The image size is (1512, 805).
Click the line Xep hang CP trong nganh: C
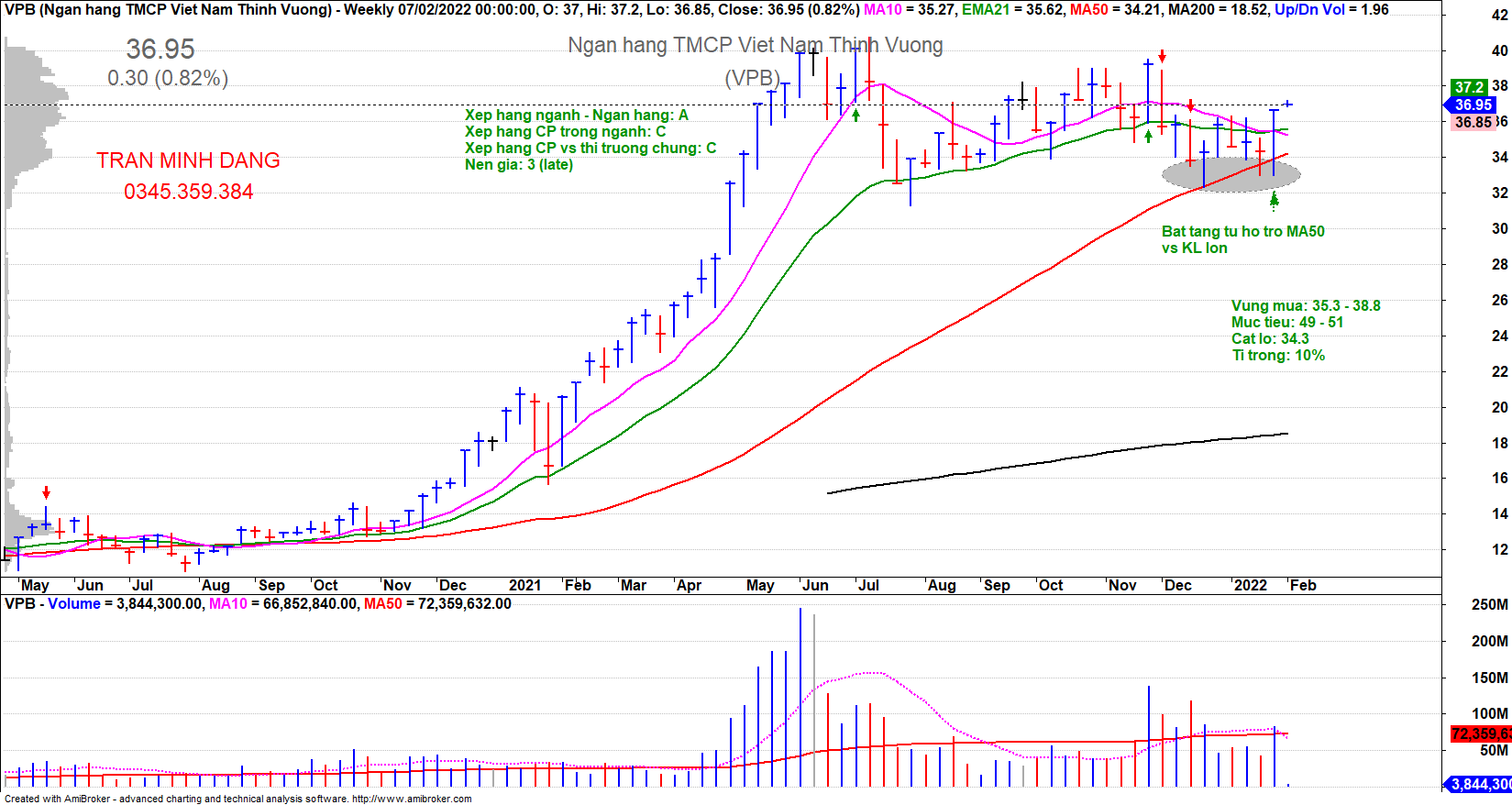pos(565,131)
